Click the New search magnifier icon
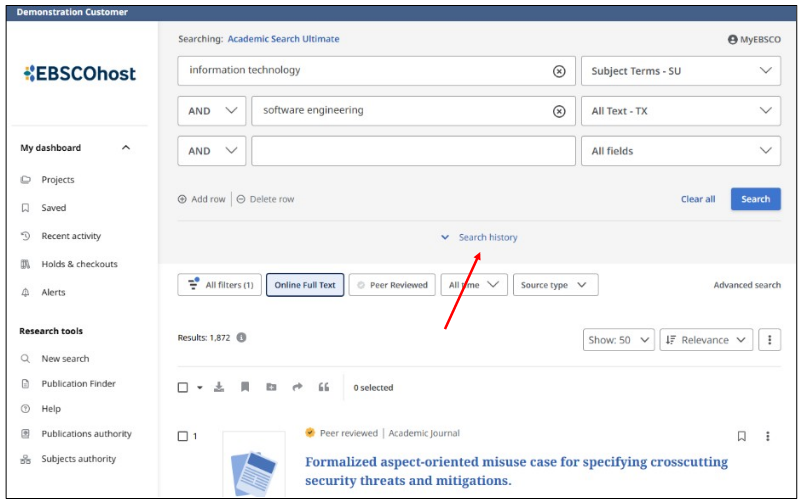 pos(25,359)
